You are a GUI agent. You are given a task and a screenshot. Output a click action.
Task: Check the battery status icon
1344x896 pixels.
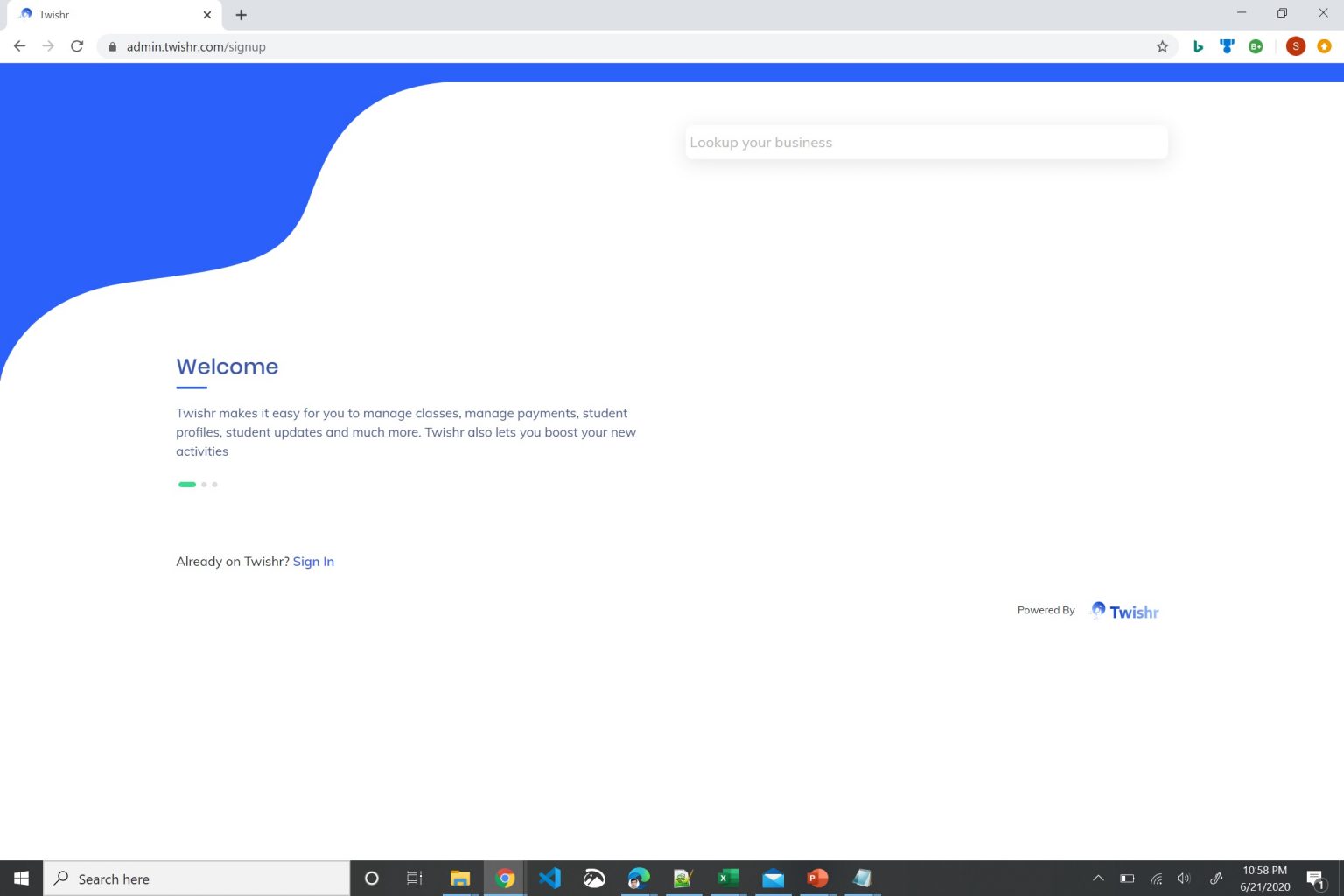(1127, 878)
